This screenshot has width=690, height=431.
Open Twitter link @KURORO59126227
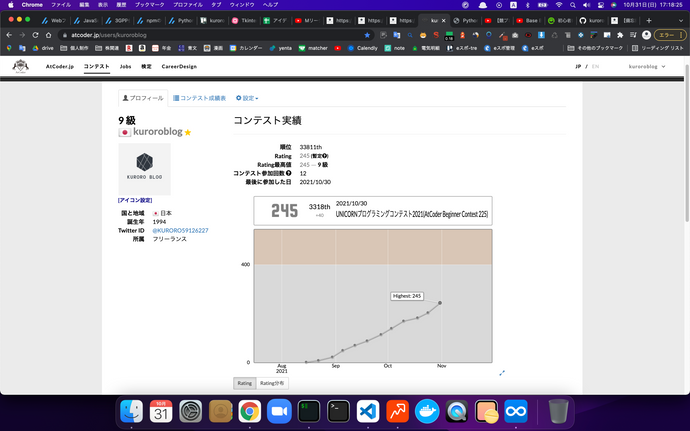point(180,230)
